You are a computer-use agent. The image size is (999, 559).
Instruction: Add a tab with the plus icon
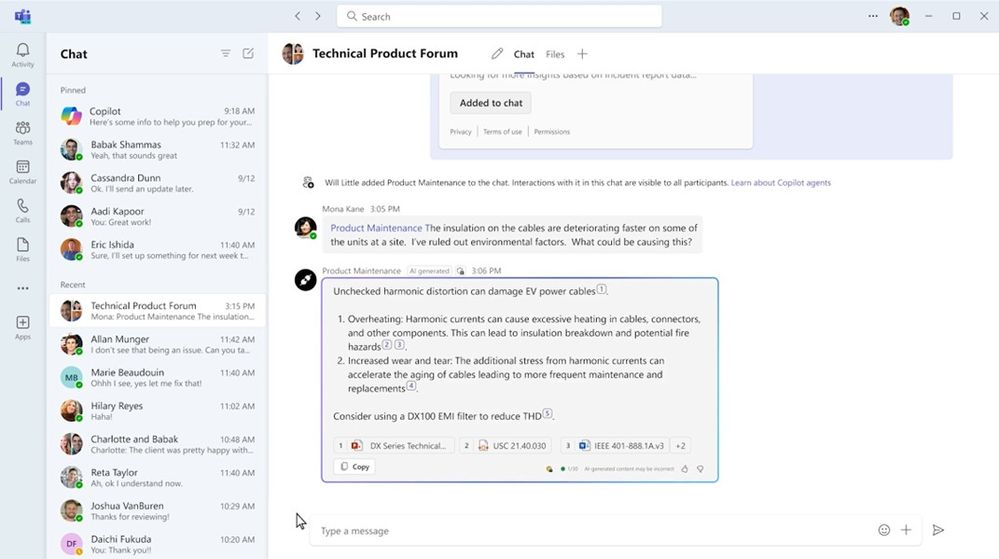tap(582, 54)
